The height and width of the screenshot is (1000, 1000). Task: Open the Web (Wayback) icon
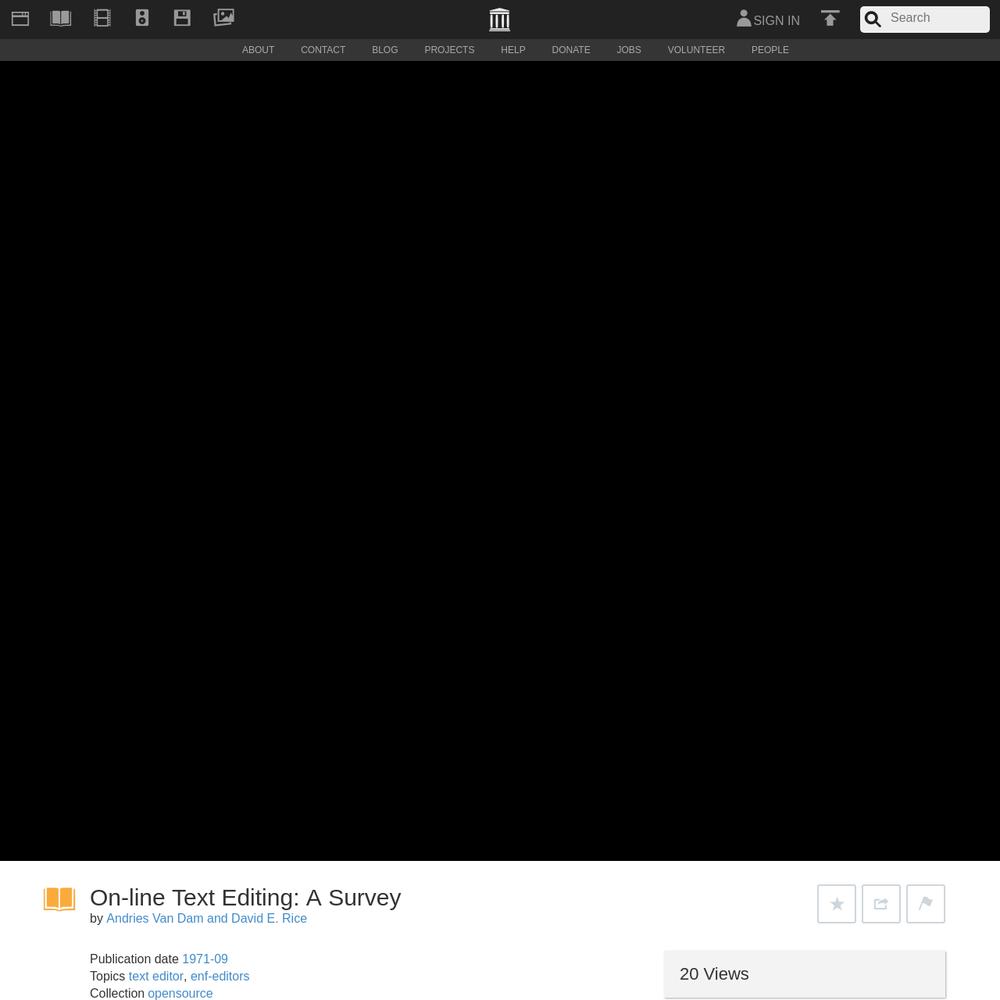20,18
